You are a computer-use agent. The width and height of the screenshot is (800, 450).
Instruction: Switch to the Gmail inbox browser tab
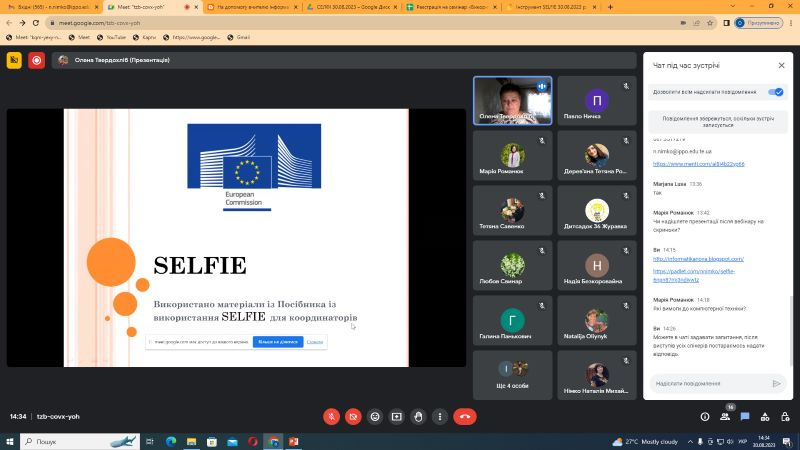(x=53, y=7)
